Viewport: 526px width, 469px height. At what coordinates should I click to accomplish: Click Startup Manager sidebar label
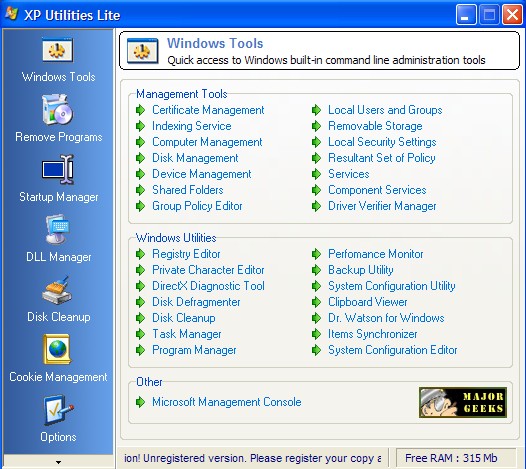(x=59, y=197)
